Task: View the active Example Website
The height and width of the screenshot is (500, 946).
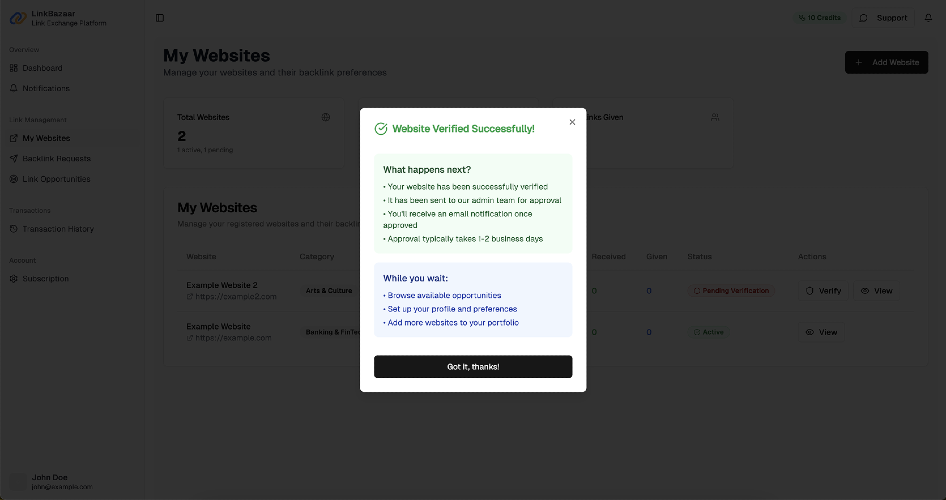Action: click(x=821, y=332)
